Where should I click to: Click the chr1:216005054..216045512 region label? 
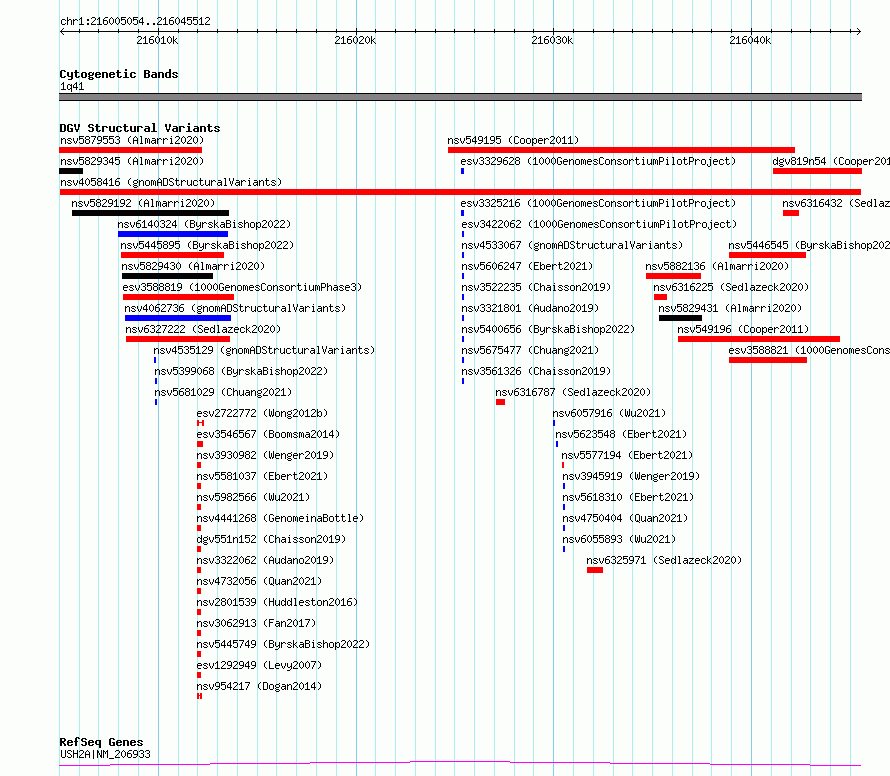[135, 21]
